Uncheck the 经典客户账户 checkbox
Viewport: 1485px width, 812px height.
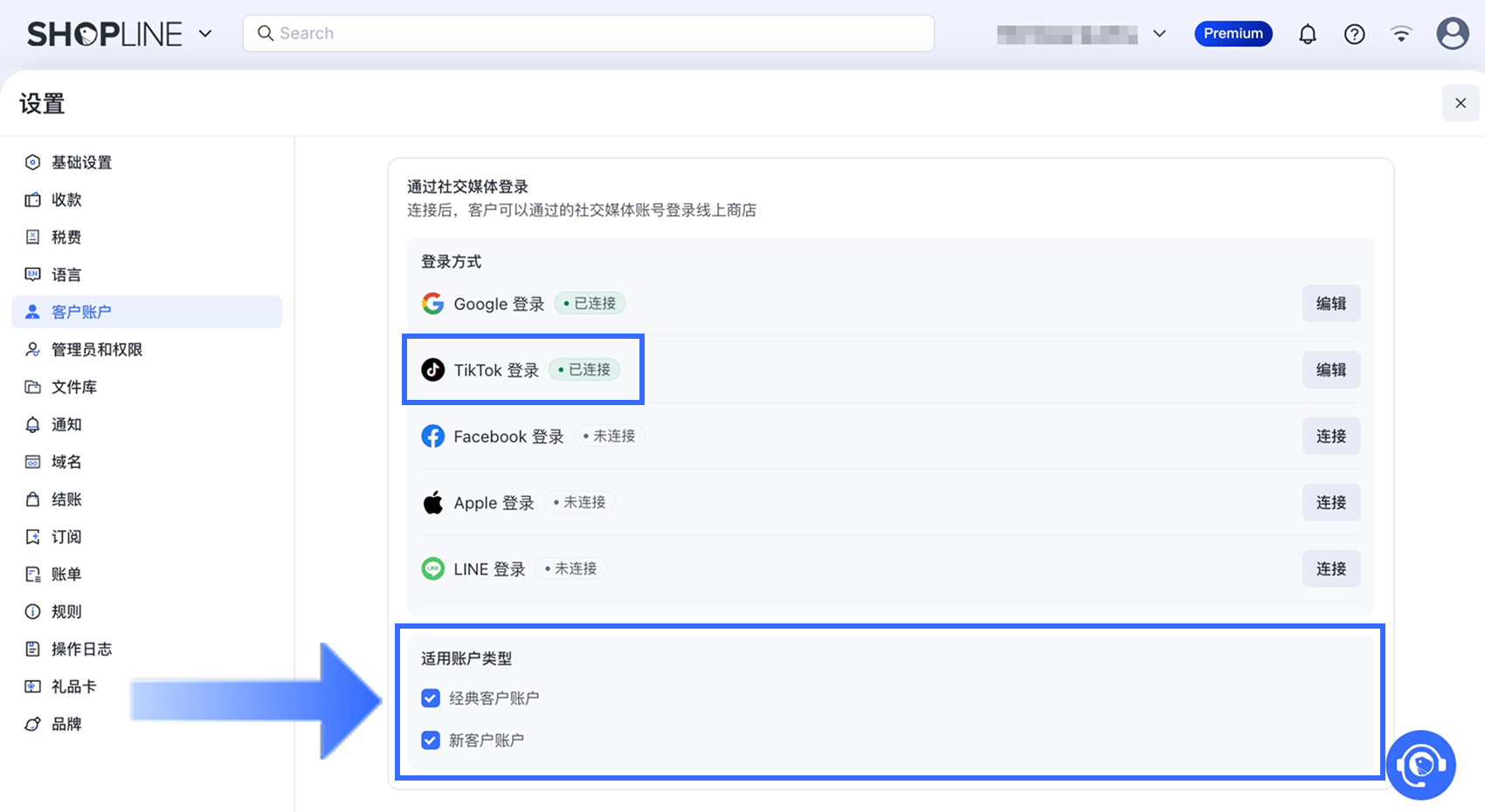[x=431, y=698]
